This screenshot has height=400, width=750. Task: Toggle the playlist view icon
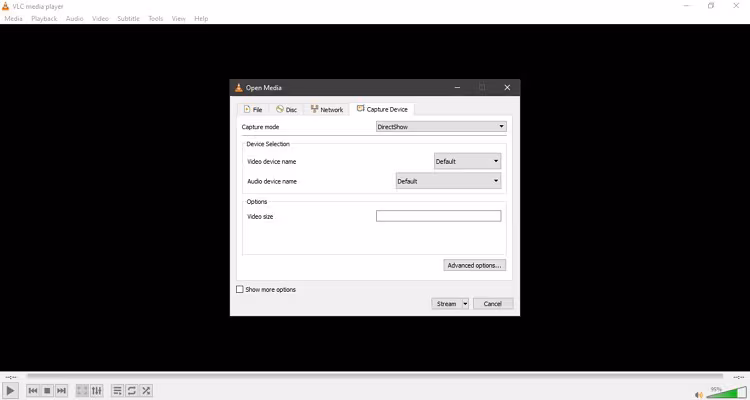(117, 390)
